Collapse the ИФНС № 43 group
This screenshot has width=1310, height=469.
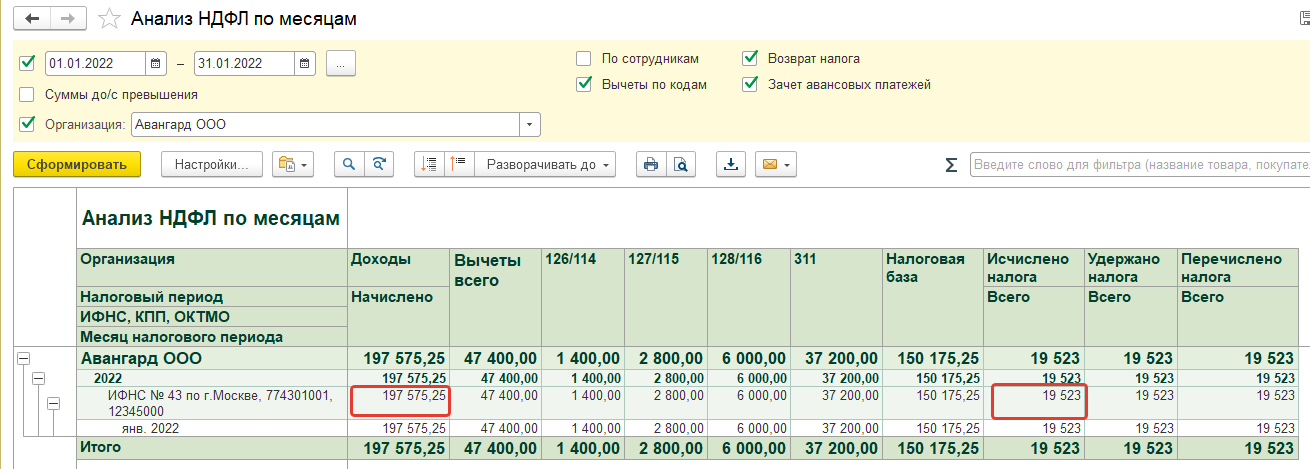tap(54, 403)
